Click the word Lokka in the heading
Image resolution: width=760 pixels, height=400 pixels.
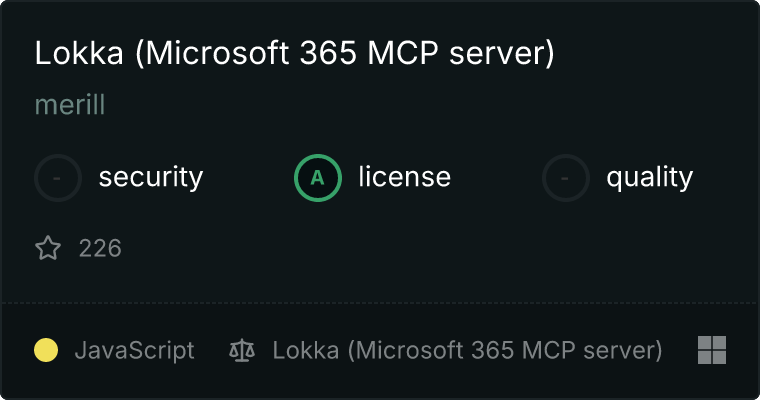[x=79, y=54]
